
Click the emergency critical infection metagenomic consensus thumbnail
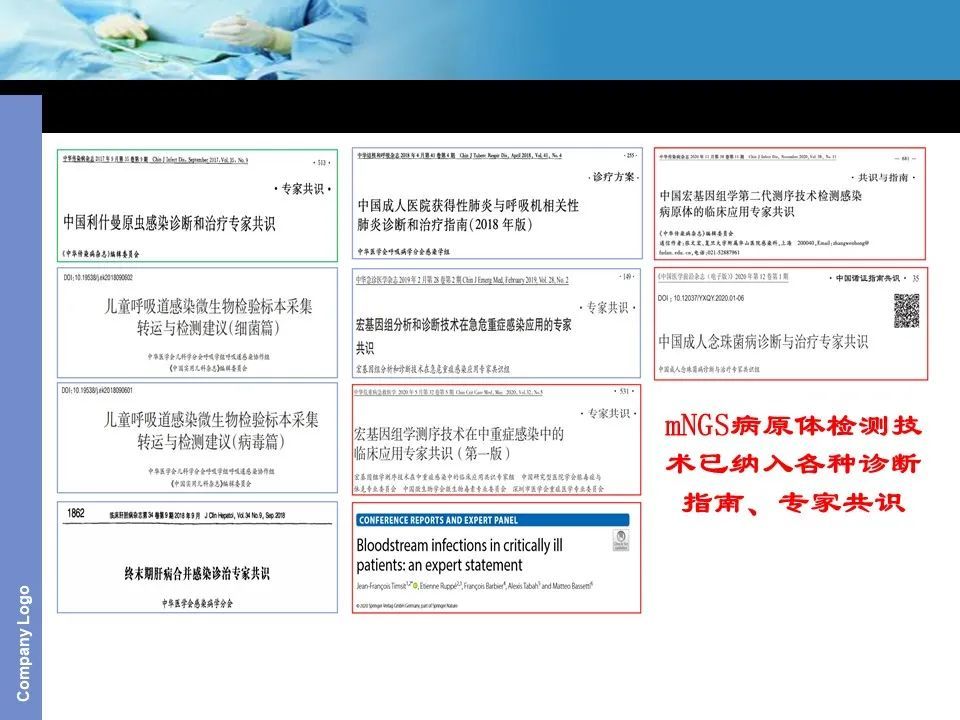point(497,323)
